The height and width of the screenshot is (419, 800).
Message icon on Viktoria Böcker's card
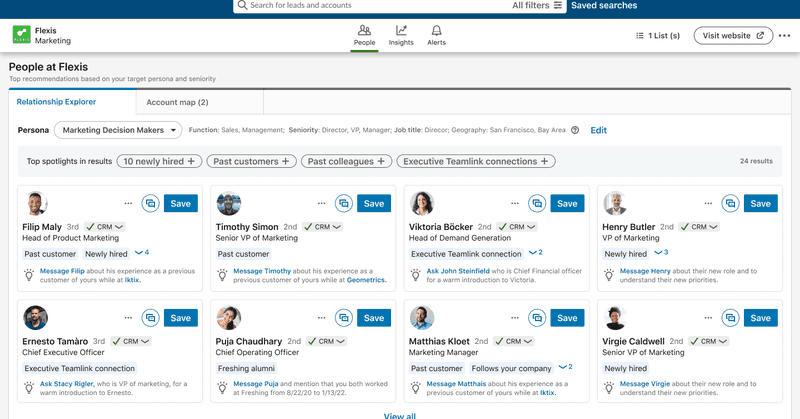coord(537,204)
